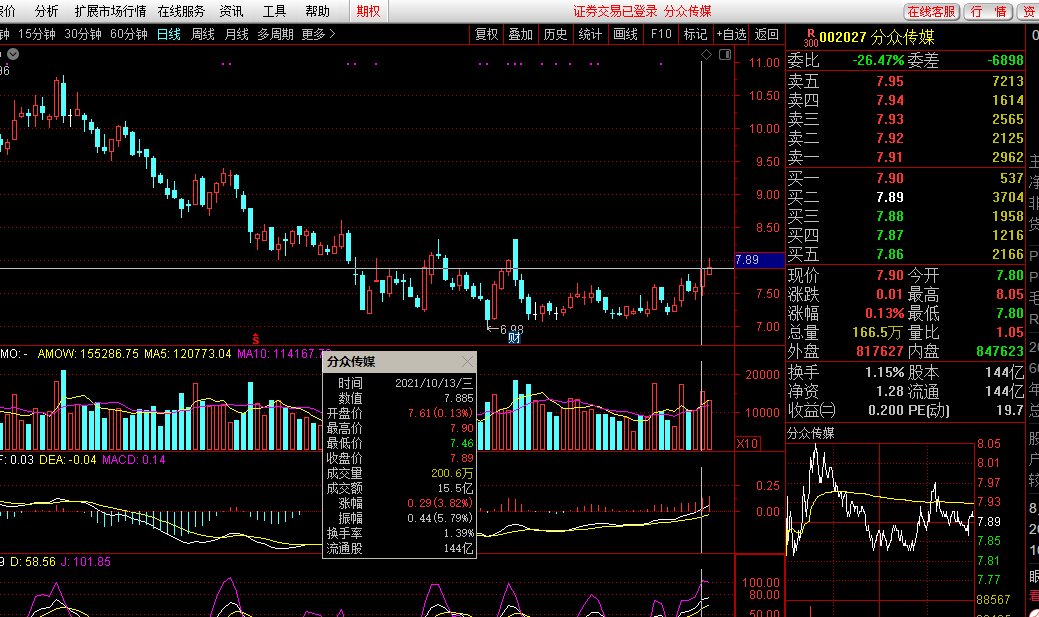Click the 卖四 price 7.94
Viewport: 1039px width, 617px height.
point(889,101)
